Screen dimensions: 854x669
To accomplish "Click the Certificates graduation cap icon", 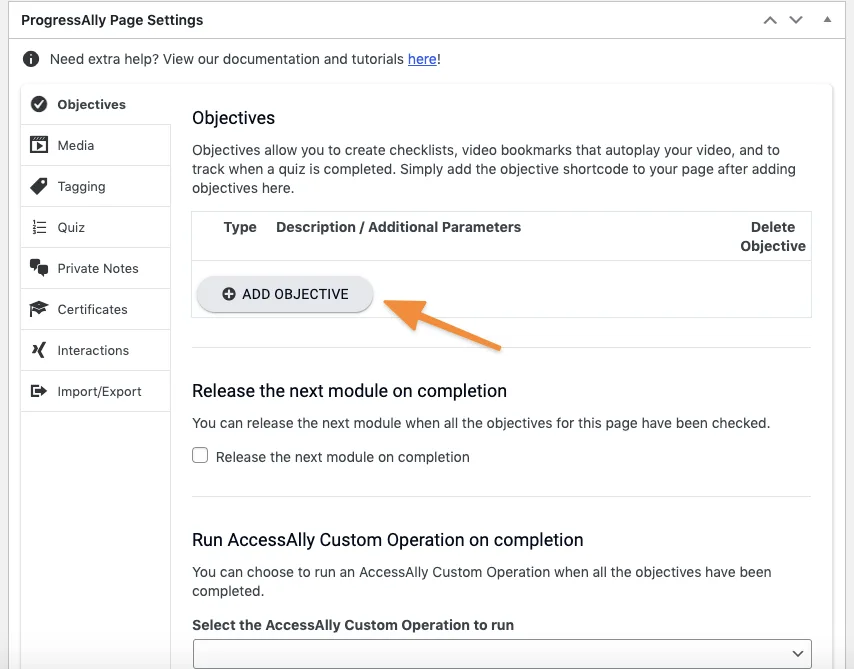I will (39, 309).
